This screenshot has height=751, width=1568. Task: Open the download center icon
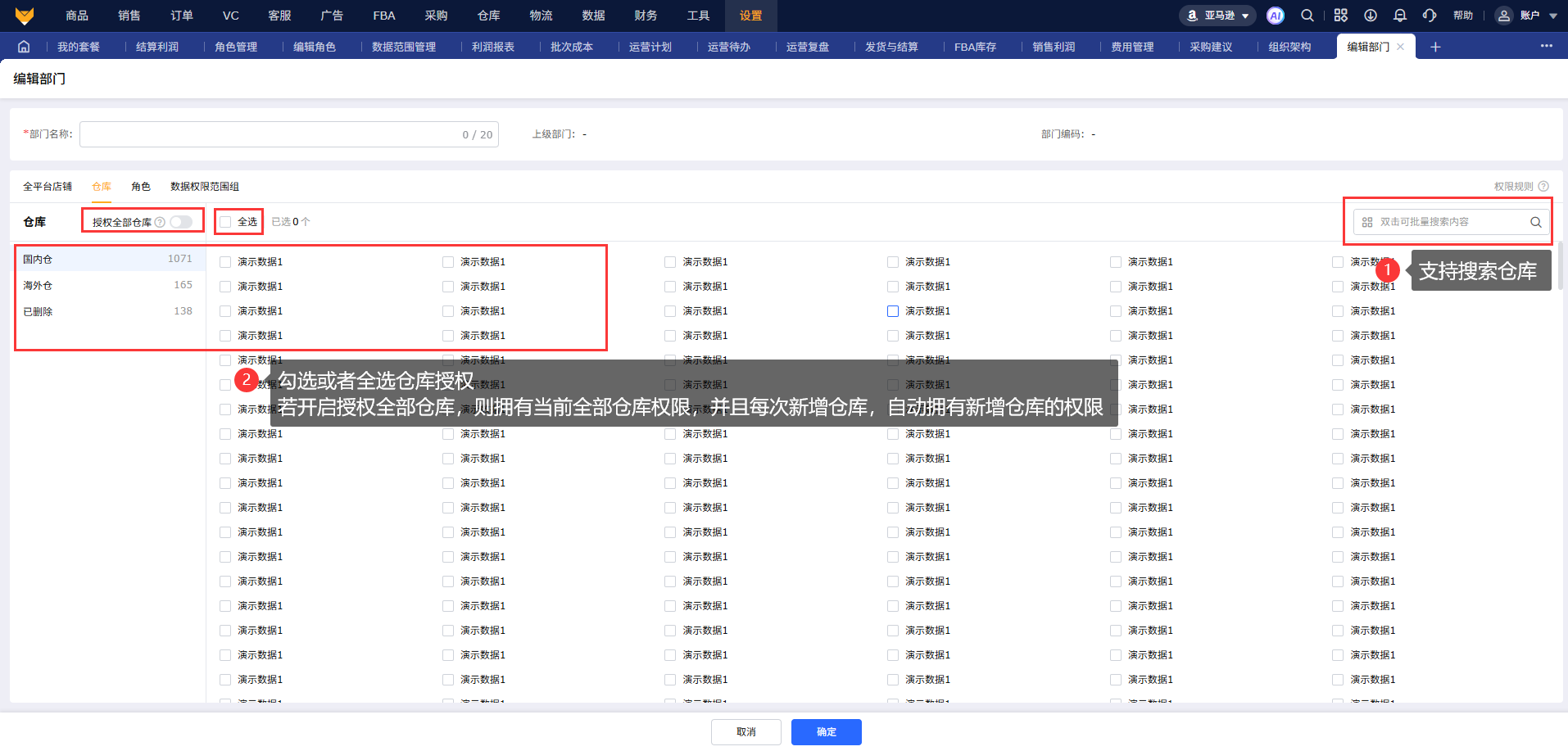tap(1370, 16)
